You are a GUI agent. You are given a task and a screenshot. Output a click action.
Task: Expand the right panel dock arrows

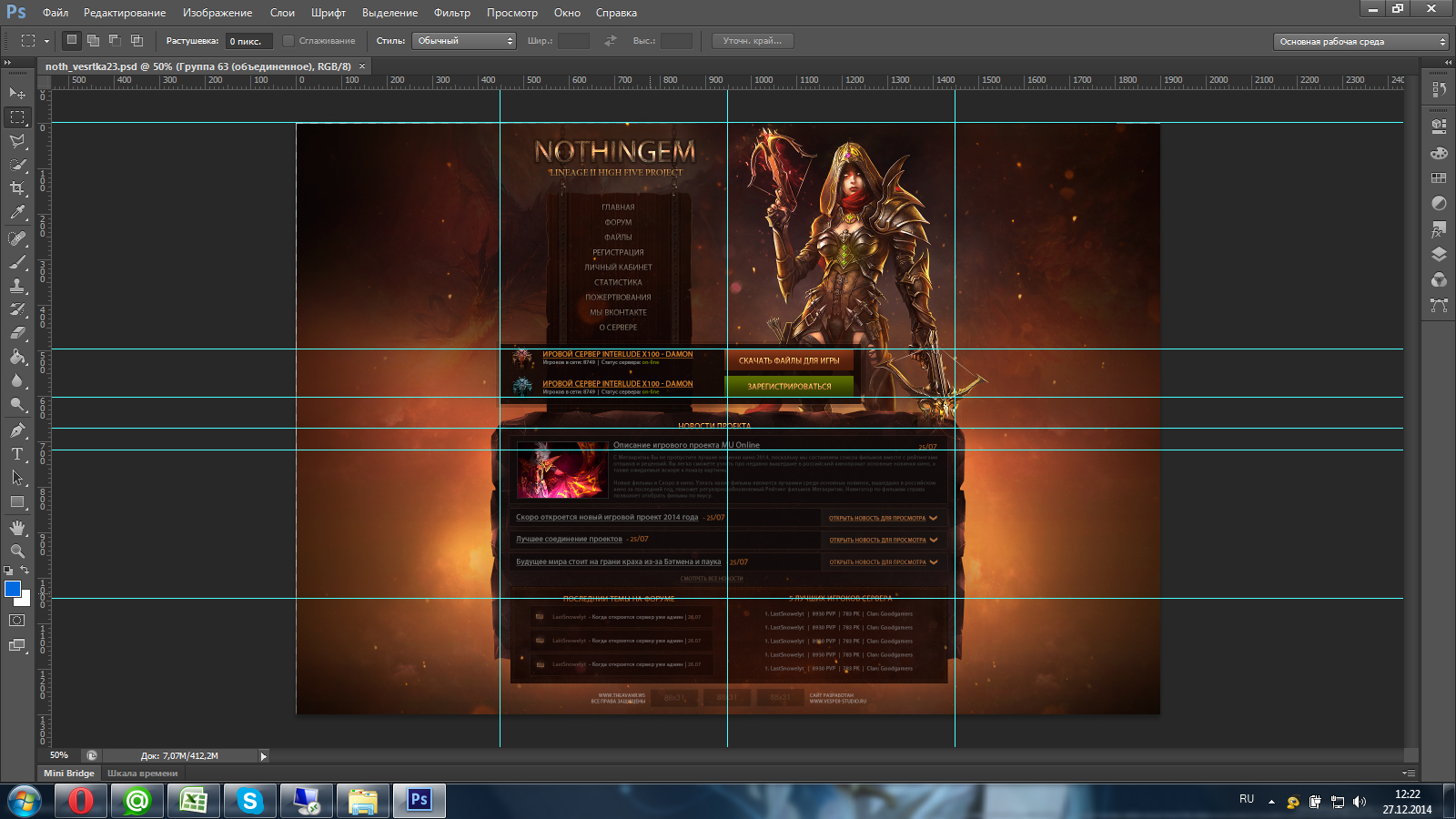[x=1449, y=63]
